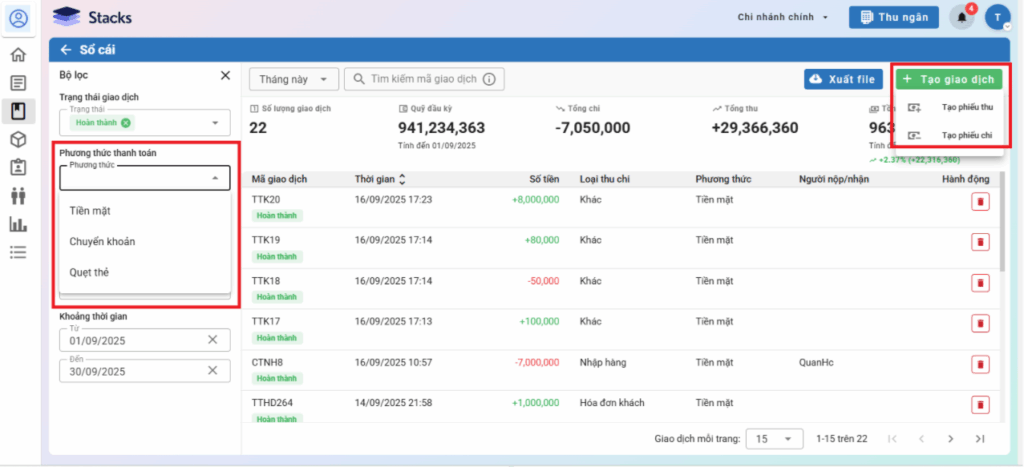The width and height of the screenshot is (1024, 467).
Task: Delete transaction CTNH8 using trash icon
Action: [x=980, y=365]
